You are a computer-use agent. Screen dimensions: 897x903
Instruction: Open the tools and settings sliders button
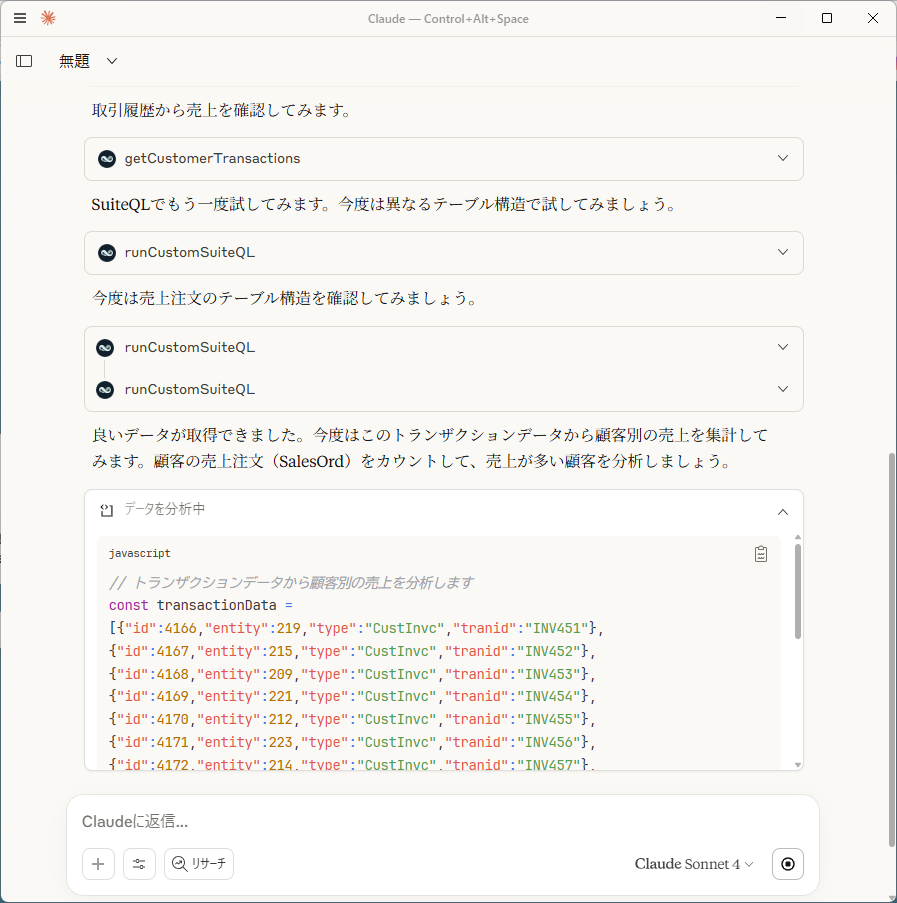pos(139,864)
